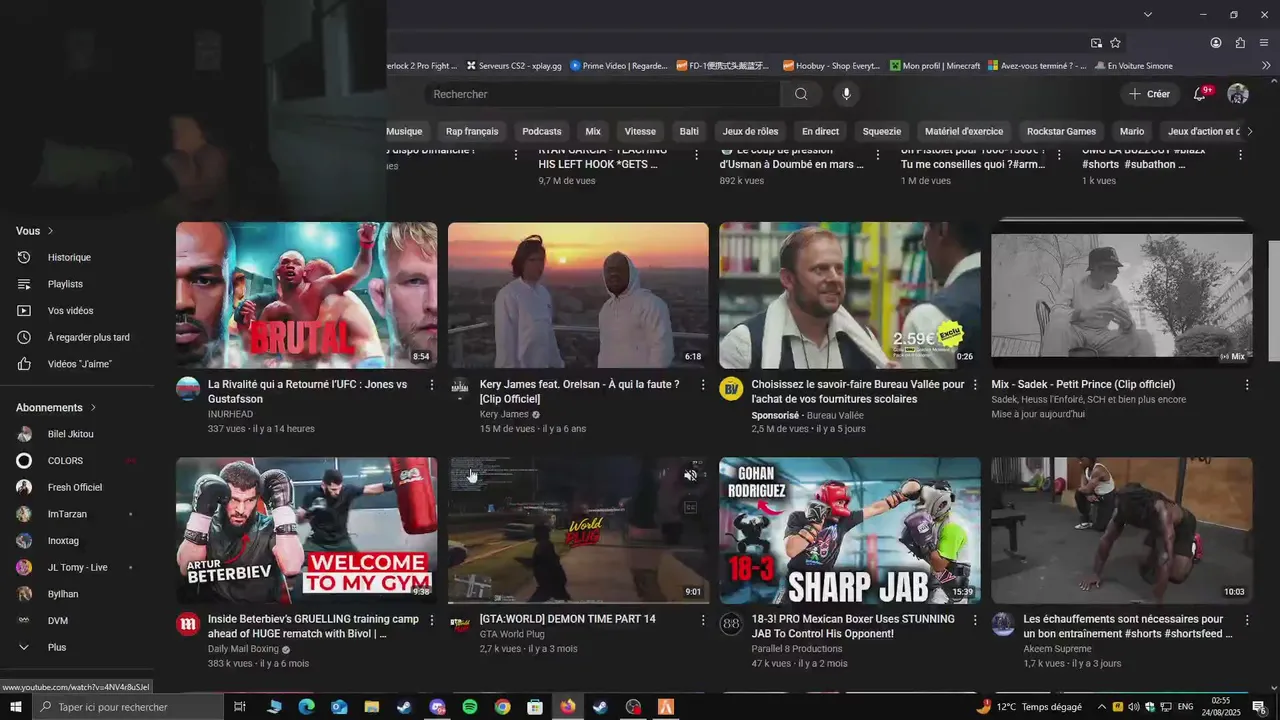Open the Daily Mail Boxing channel avatar
1280x720 pixels.
coord(188,624)
